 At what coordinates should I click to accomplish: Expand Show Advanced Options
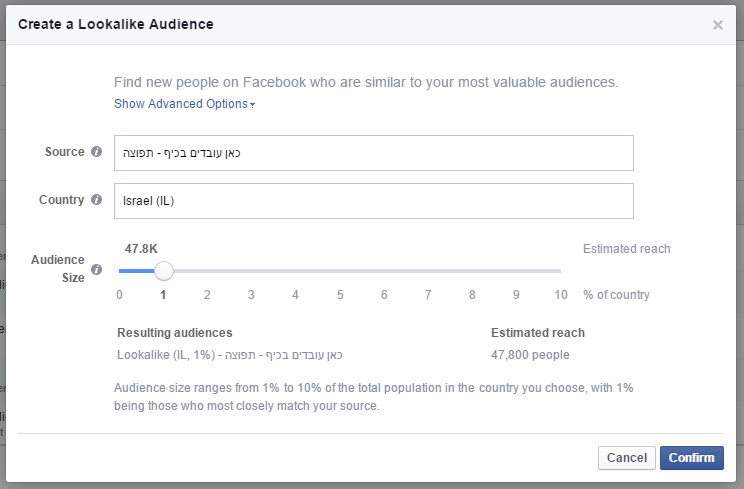pos(184,104)
